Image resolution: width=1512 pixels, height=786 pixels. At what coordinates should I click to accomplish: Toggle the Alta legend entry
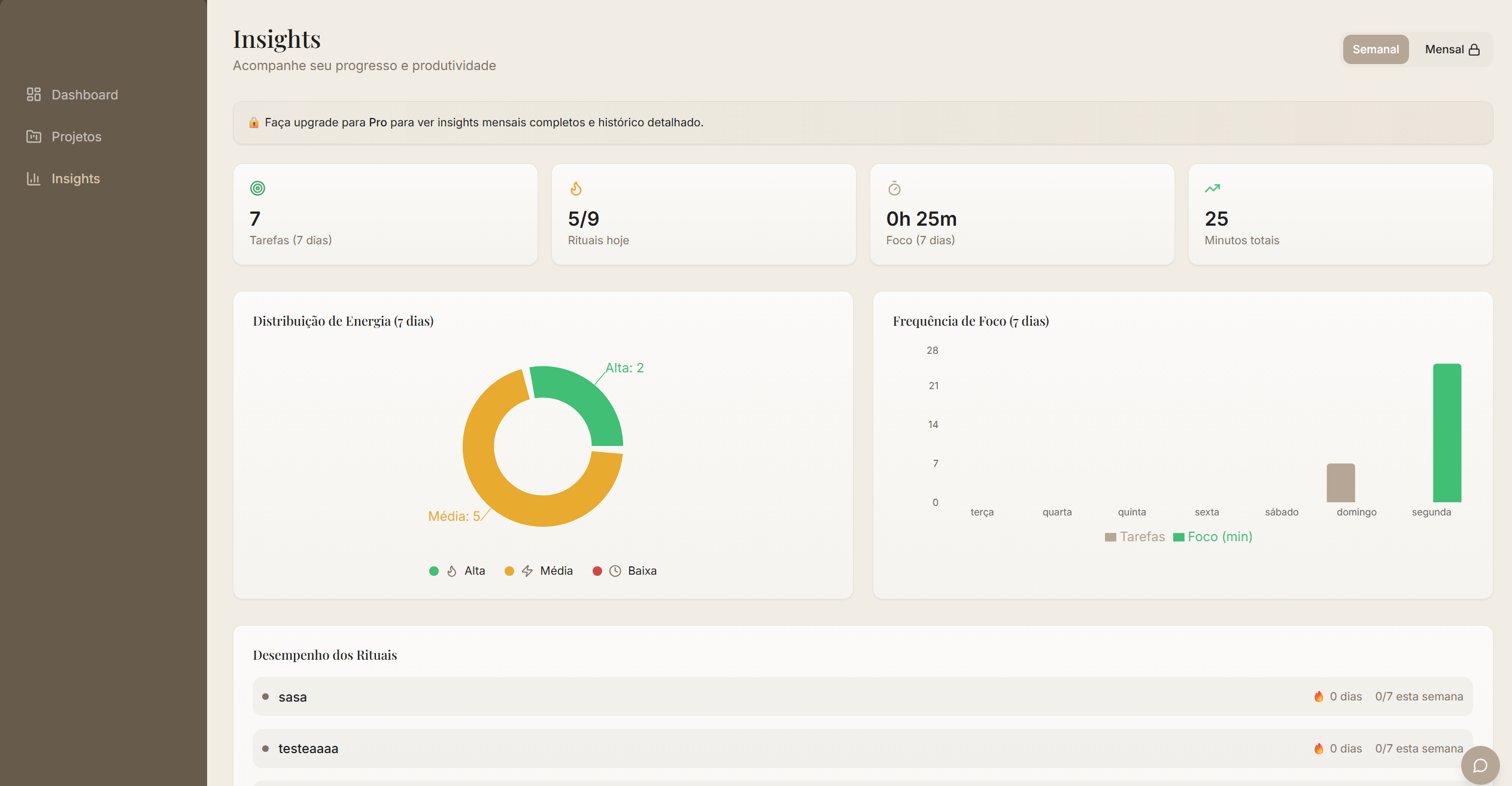[x=474, y=571]
